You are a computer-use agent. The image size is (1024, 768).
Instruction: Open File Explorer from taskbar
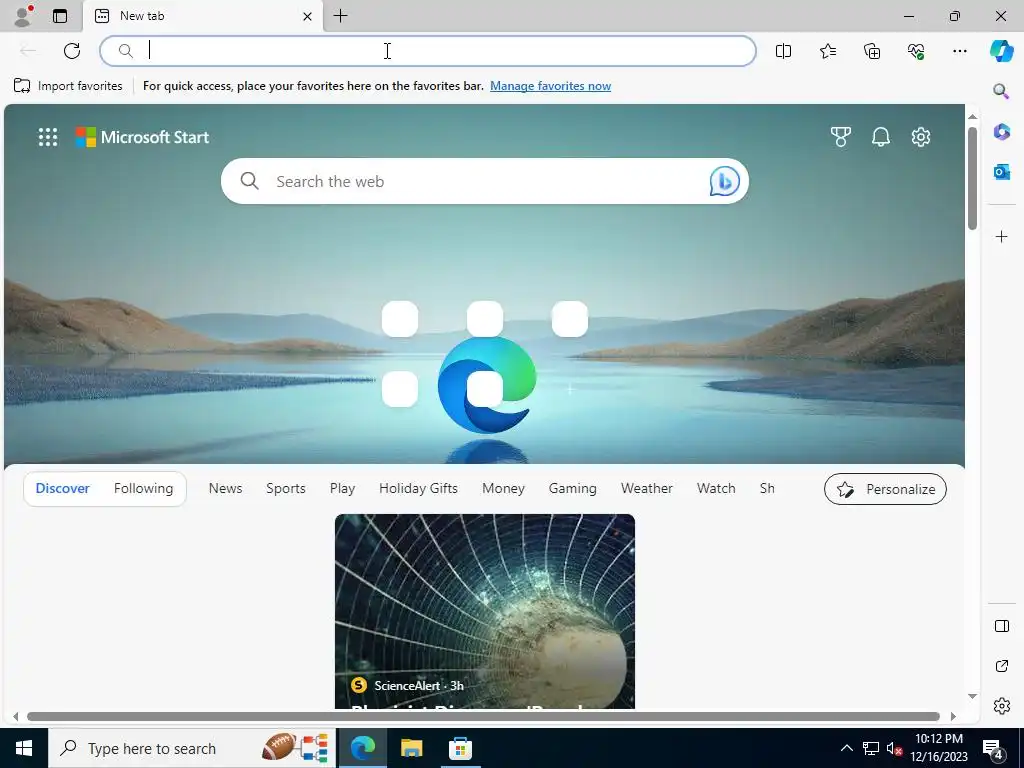[411, 748]
